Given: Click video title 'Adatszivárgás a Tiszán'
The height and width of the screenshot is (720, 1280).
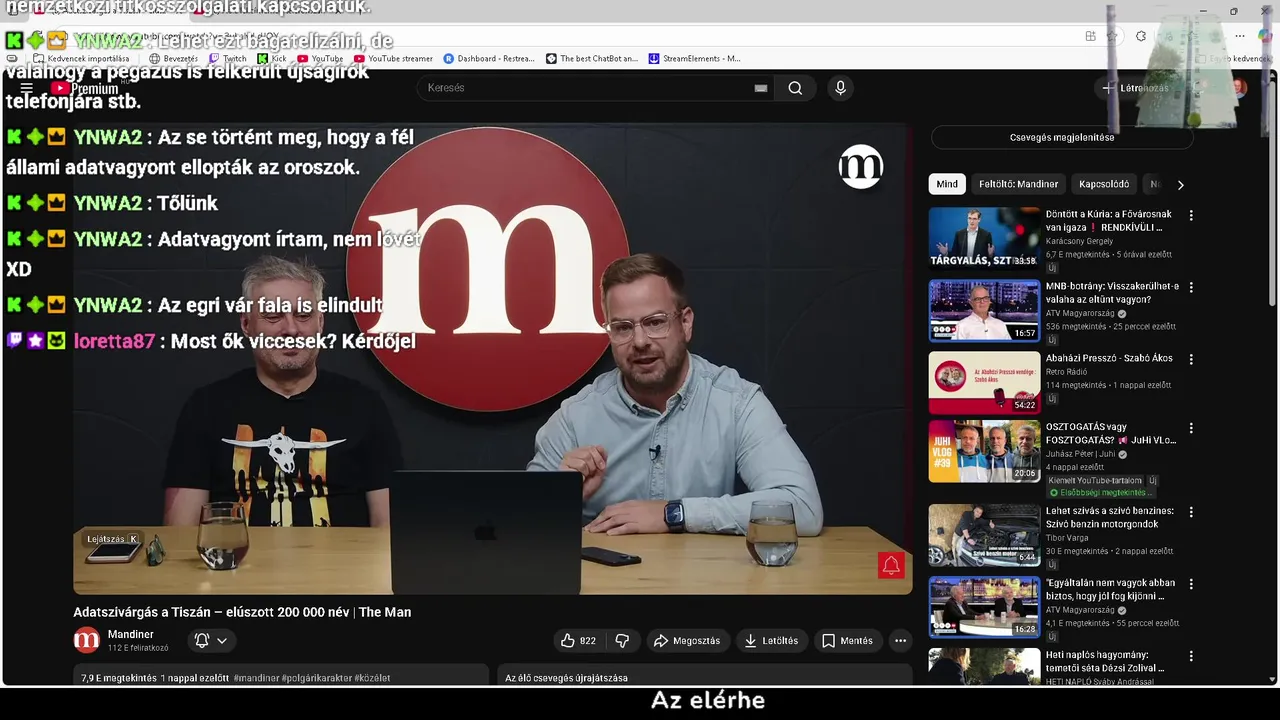Looking at the screenshot, I should pyautogui.click(x=242, y=612).
